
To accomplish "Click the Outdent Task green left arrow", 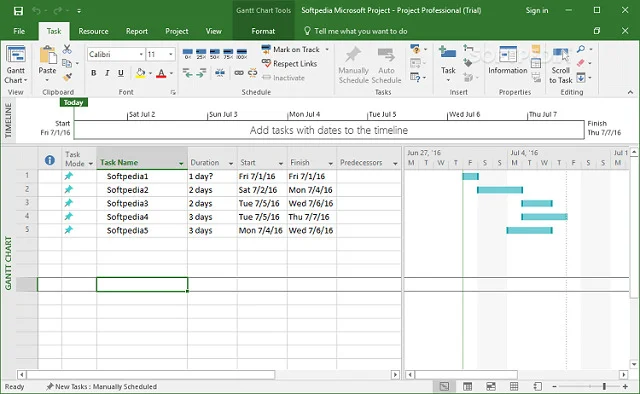I will pyautogui.click(x=188, y=73).
